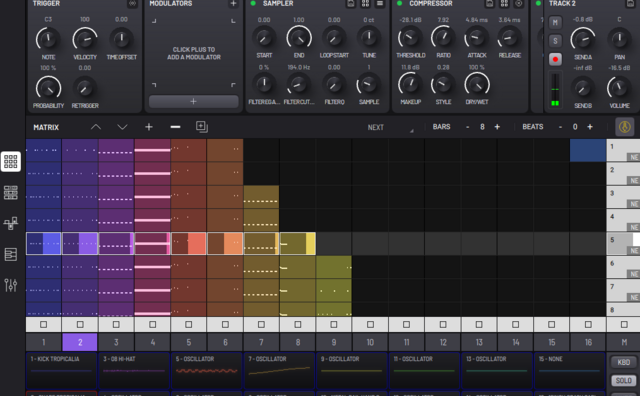Launch scene 1 button on the right

click(x=623, y=150)
